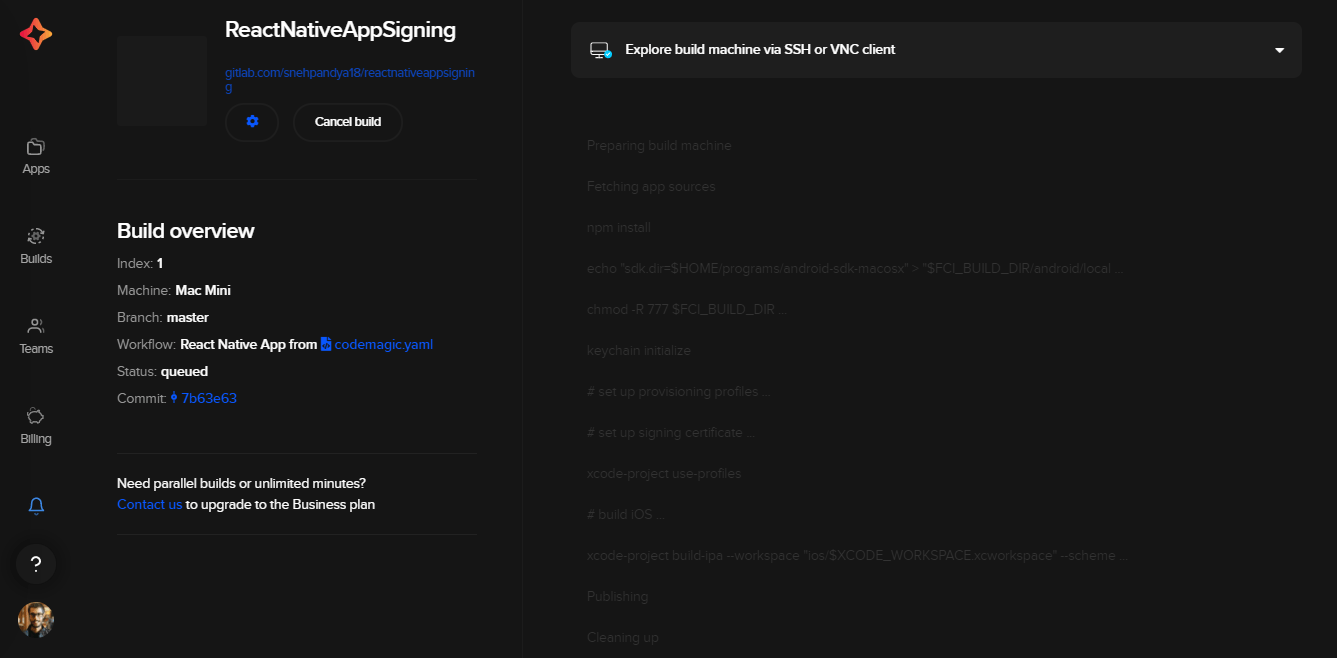
Task: Click the ReactNativeAppSigning app title
Action: click(340, 30)
